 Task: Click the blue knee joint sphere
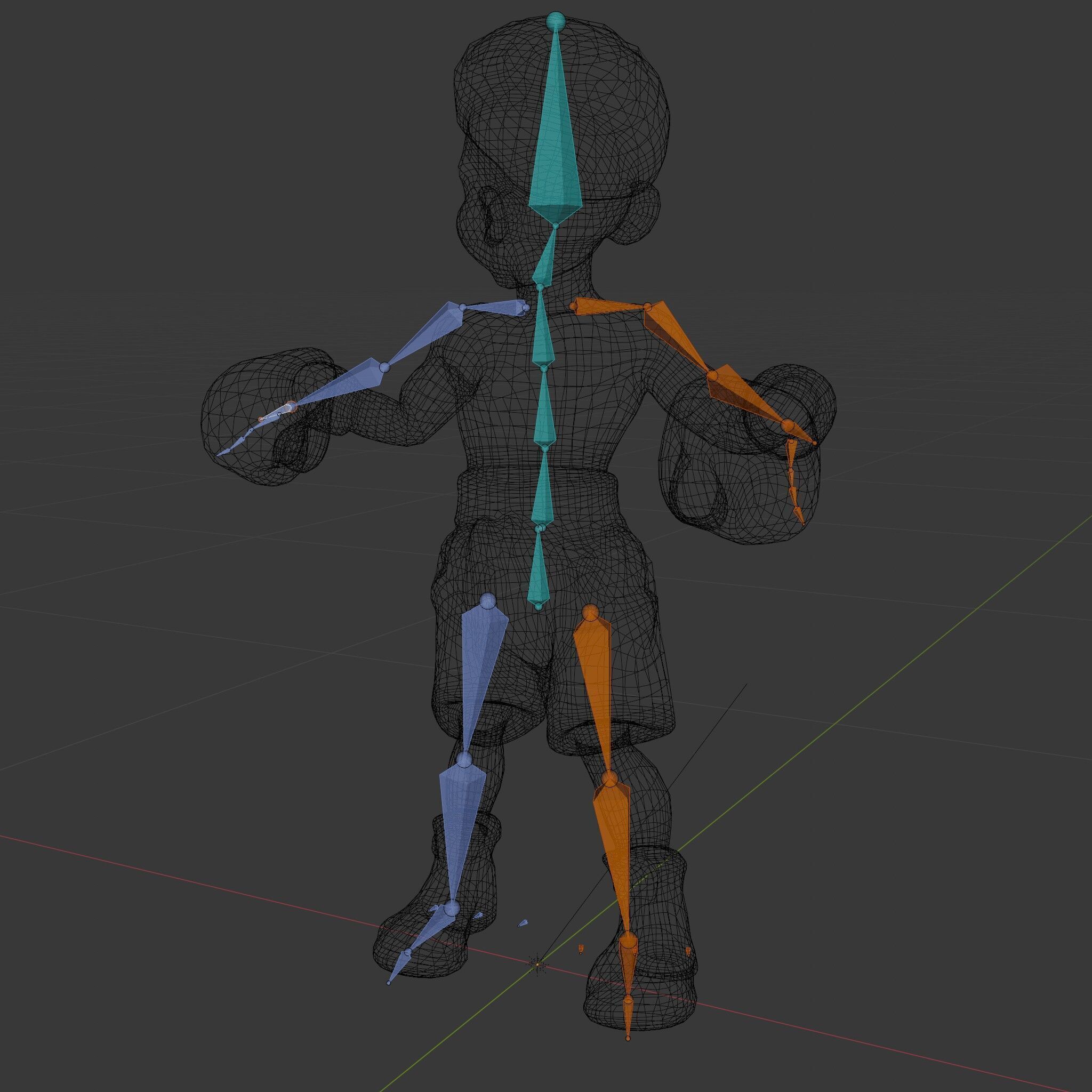tap(464, 759)
